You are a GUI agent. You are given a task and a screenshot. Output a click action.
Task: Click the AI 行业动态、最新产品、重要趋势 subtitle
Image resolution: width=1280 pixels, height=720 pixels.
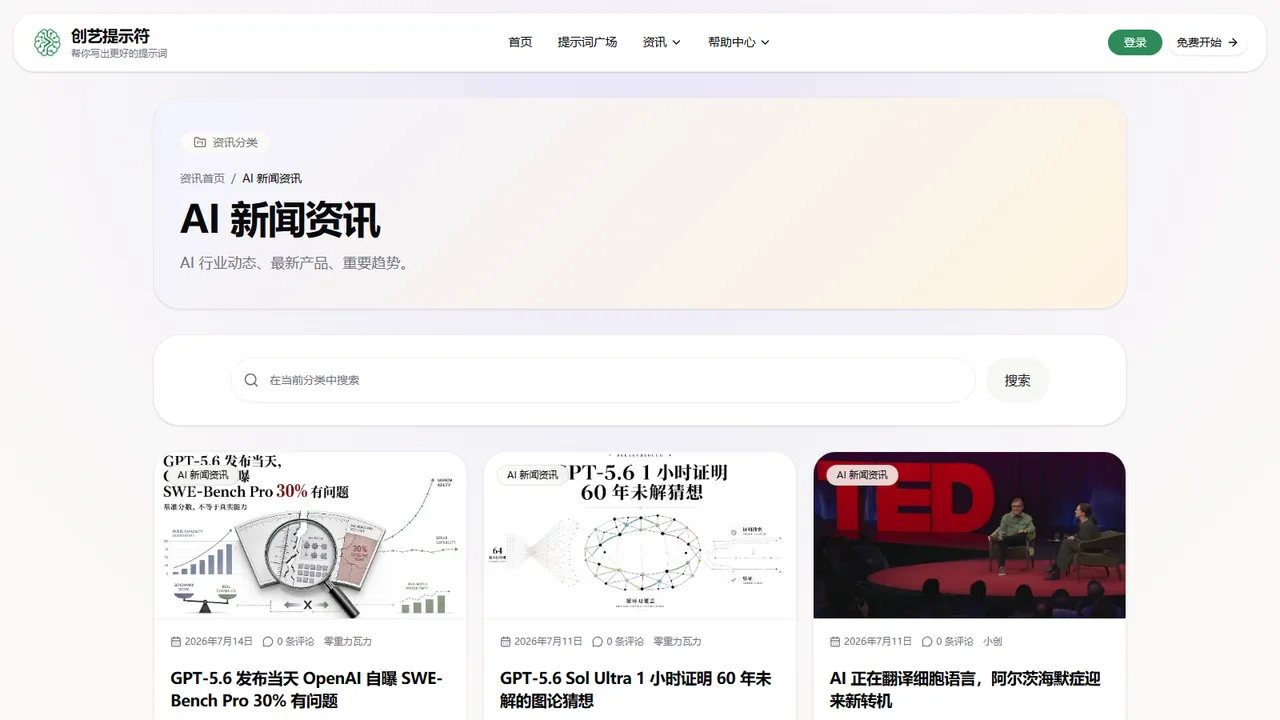click(x=294, y=263)
